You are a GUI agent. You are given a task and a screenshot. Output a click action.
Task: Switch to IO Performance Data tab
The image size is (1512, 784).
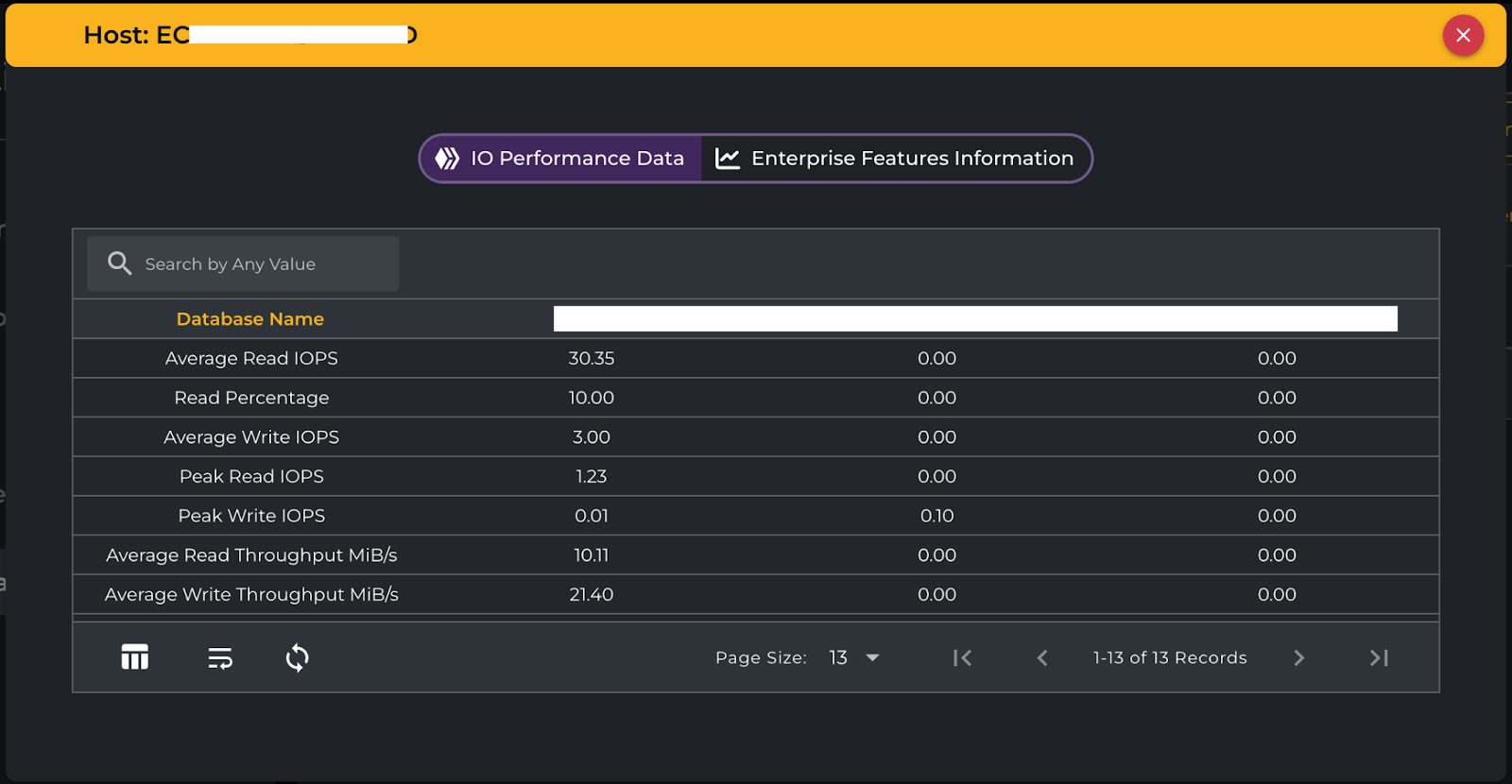(560, 159)
